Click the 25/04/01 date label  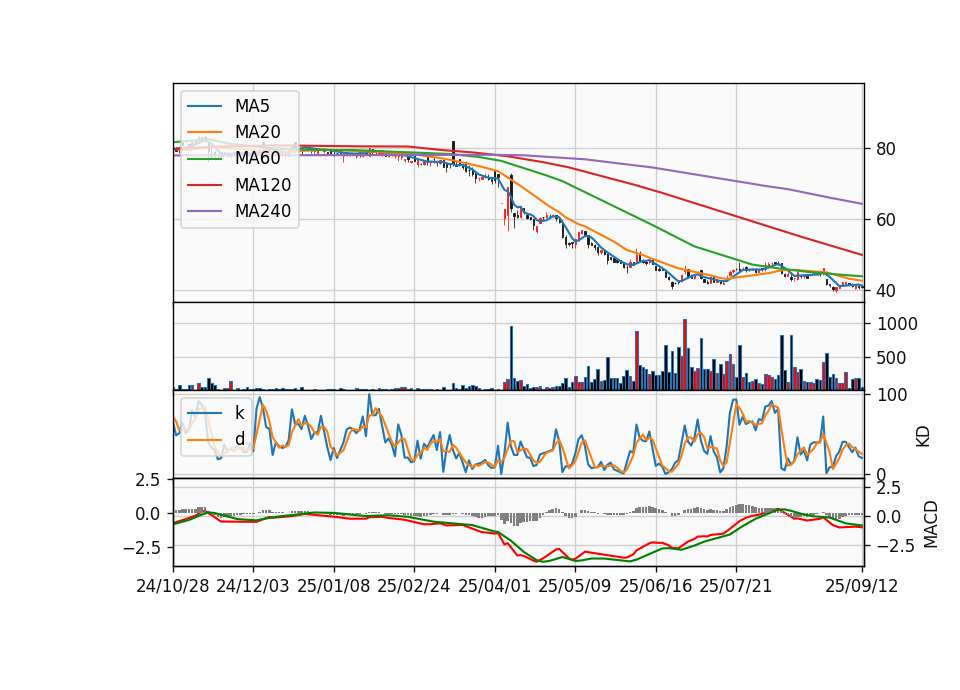coord(495,586)
